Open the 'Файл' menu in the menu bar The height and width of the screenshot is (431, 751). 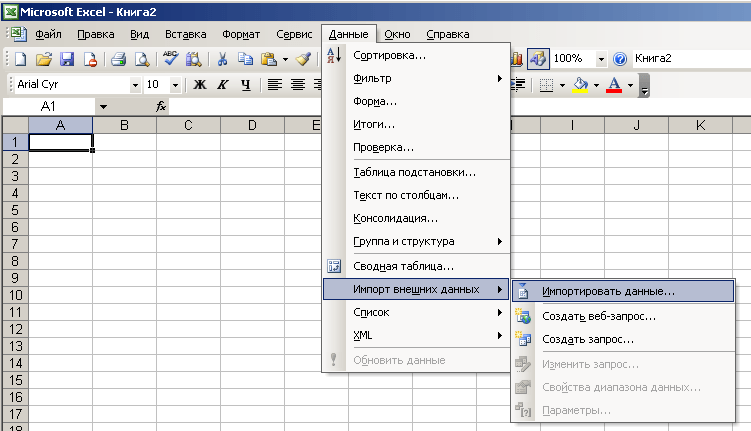[x=48, y=34]
